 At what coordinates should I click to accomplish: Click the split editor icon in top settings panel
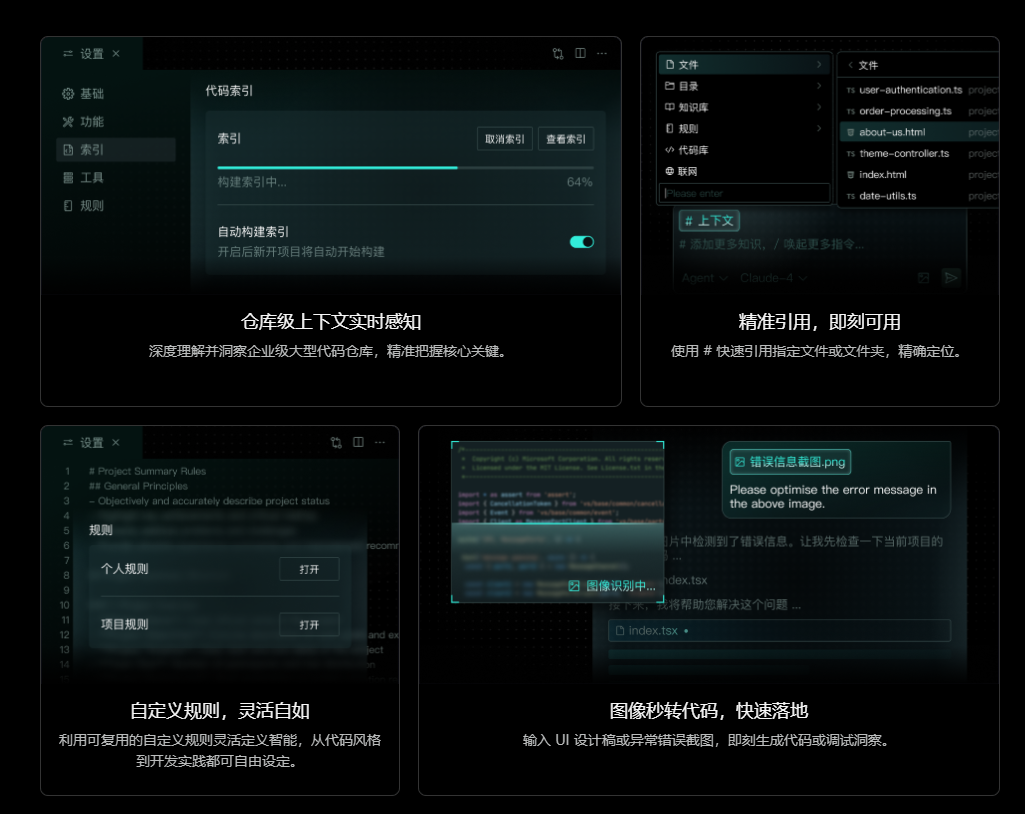pyautogui.click(x=580, y=53)
